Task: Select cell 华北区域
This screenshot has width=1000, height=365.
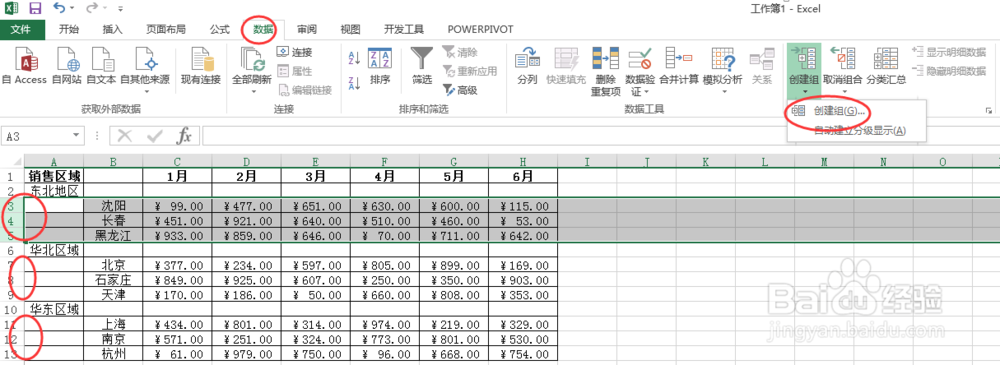Action: 54,250
